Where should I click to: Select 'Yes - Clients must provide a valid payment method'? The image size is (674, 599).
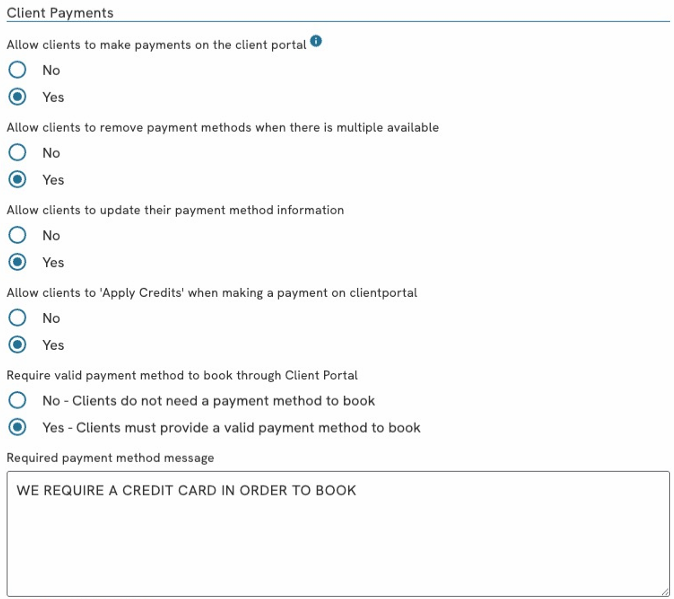[x=16, y=428]
